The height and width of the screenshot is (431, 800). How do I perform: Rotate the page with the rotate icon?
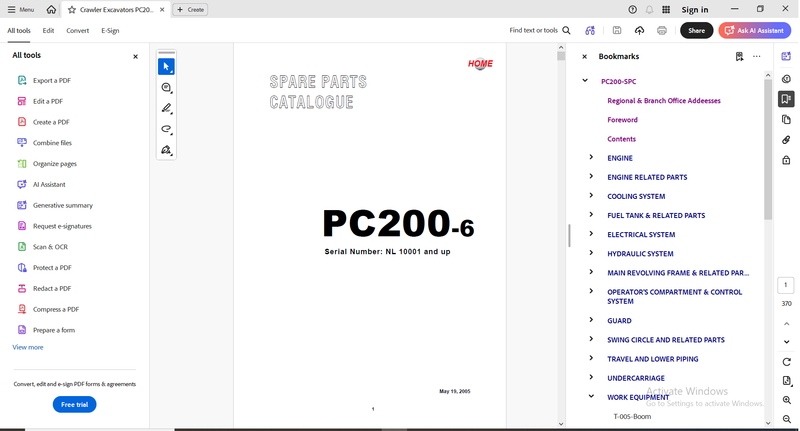pyautogui.click(x=787, y=362)
